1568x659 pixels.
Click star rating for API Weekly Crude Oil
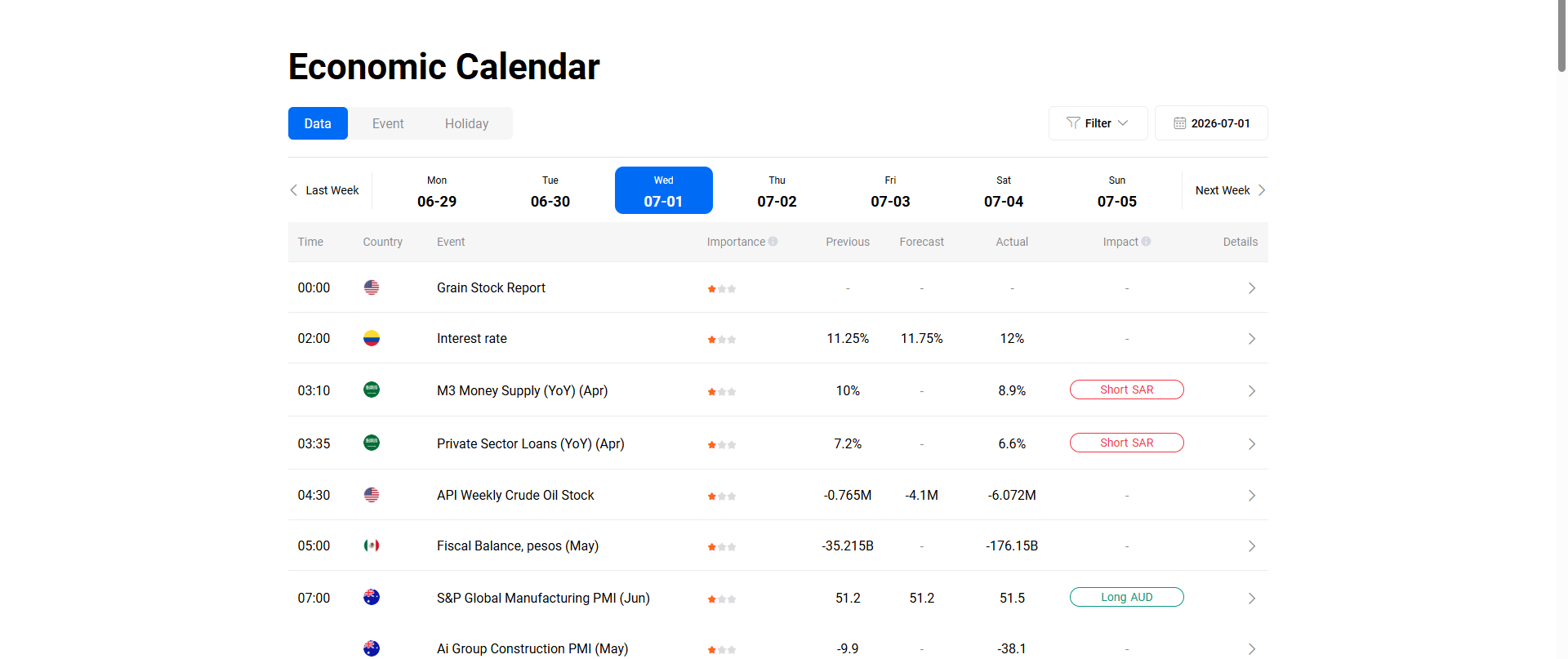pyautogui.click(x=722, y=496)
